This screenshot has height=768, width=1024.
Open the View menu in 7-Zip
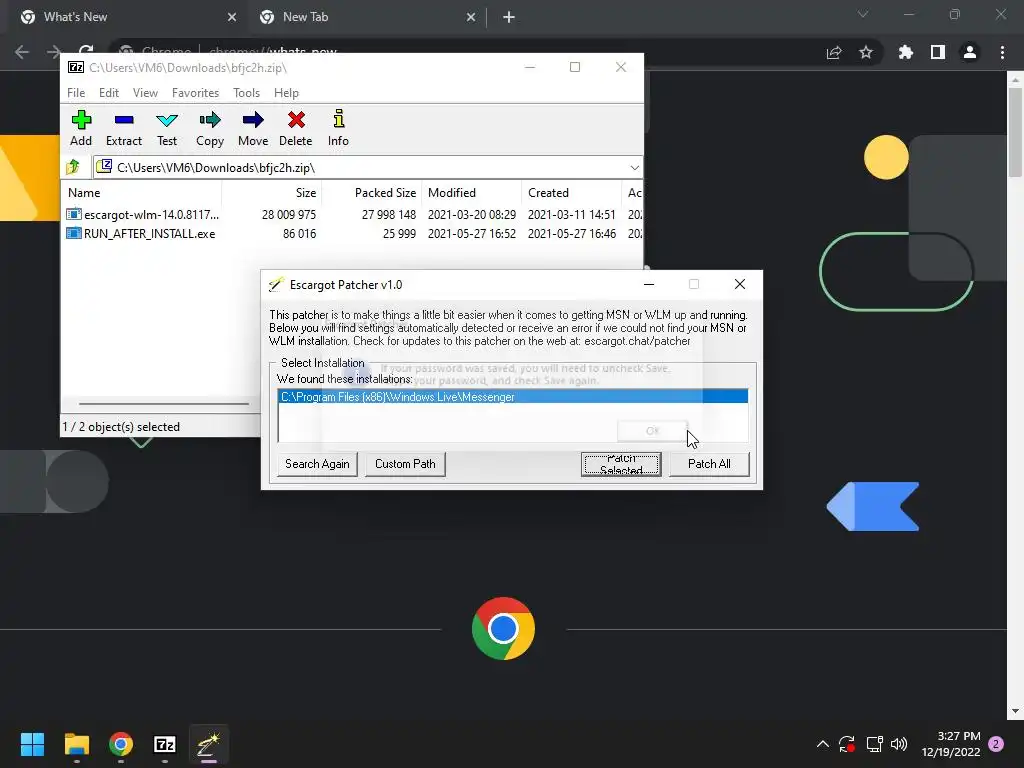click(145, 93)
